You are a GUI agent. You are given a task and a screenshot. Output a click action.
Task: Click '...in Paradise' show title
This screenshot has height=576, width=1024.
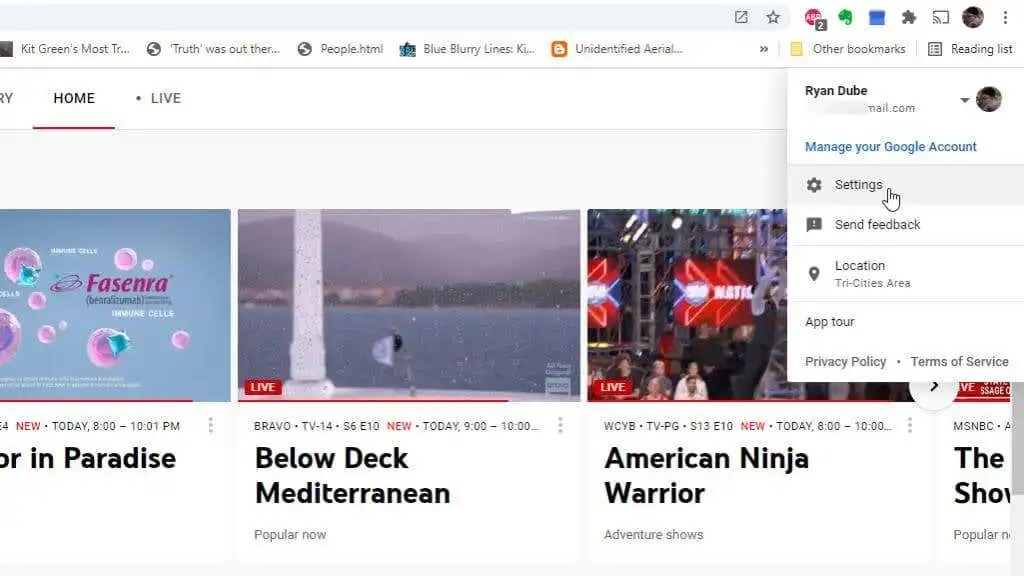(x=88, y=458)
